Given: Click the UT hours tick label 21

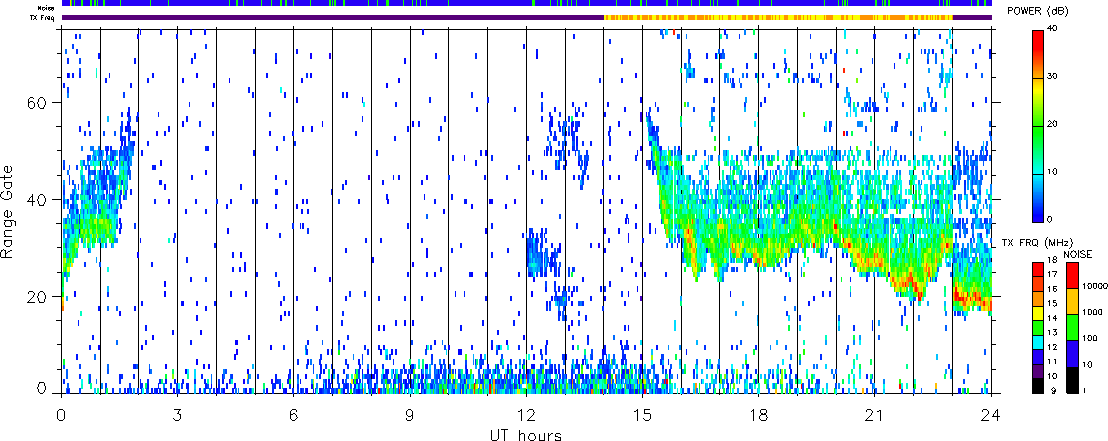Looking at the screenshot, I should tap(875, 415).
